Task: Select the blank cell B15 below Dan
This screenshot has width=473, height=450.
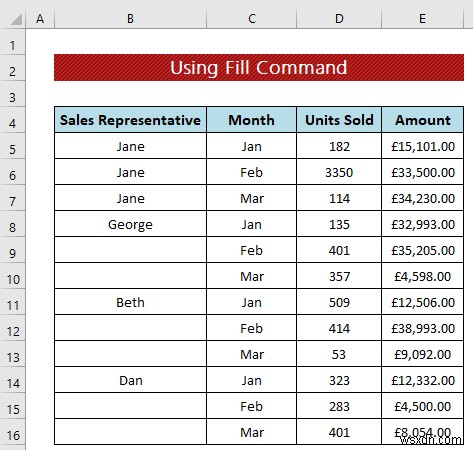Action: coord(130,406)
